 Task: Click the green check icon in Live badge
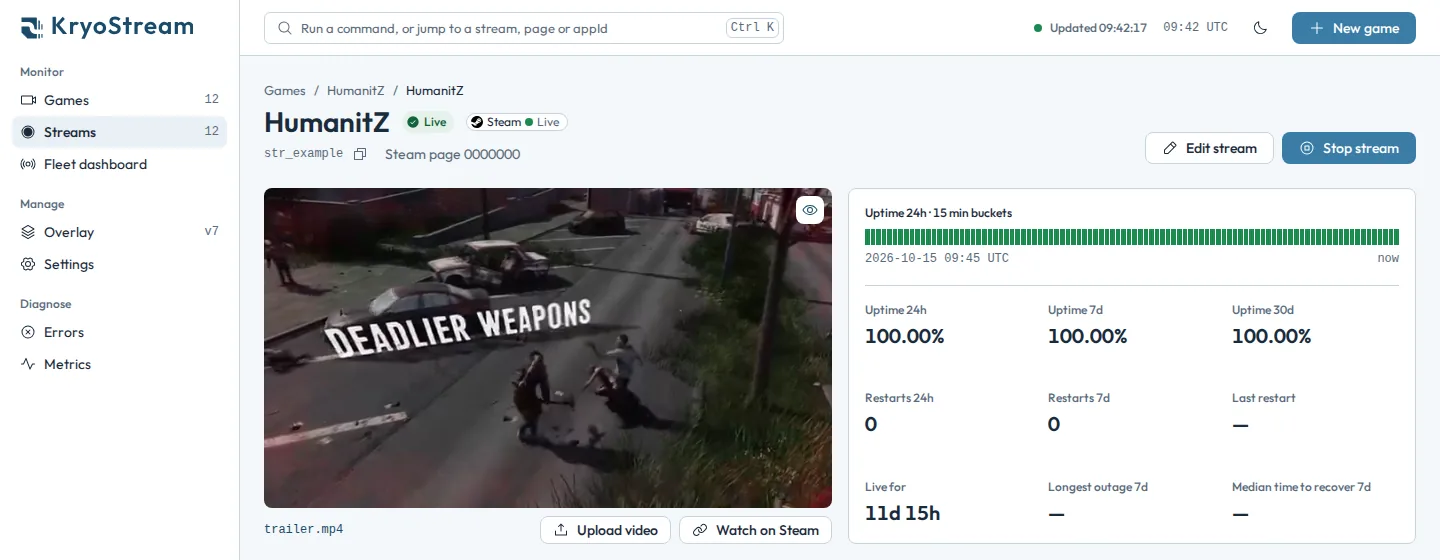(413, 122)
